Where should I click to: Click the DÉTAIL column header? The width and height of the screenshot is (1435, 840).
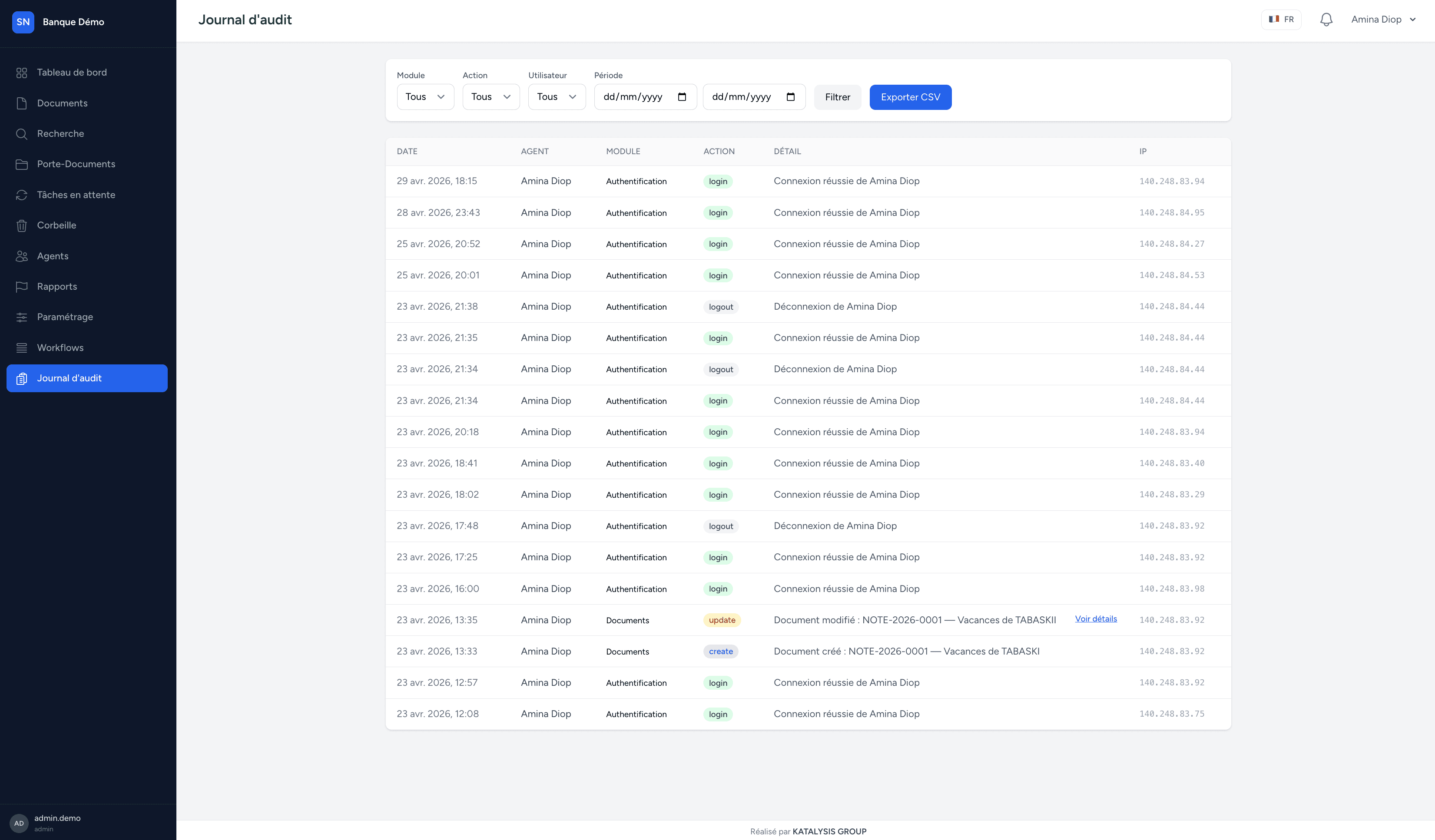[x=787, y=152]
